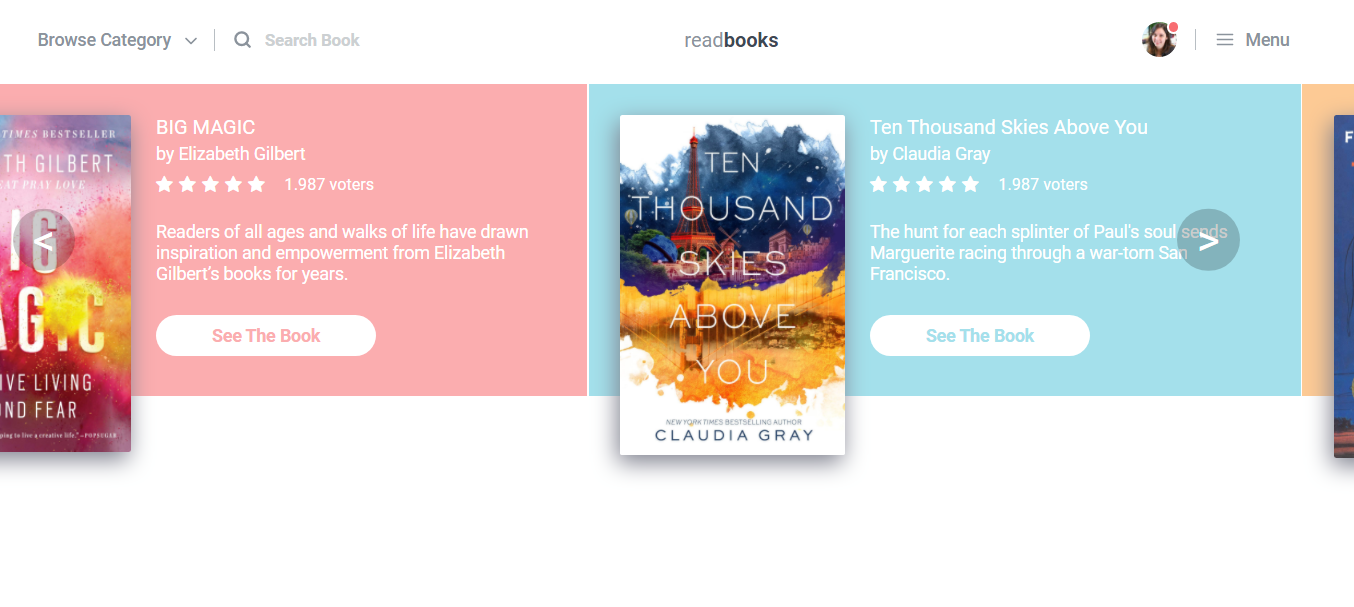Click the BIG MAGIC title text
The image size is (1354, 607).
tap(205, 127)
